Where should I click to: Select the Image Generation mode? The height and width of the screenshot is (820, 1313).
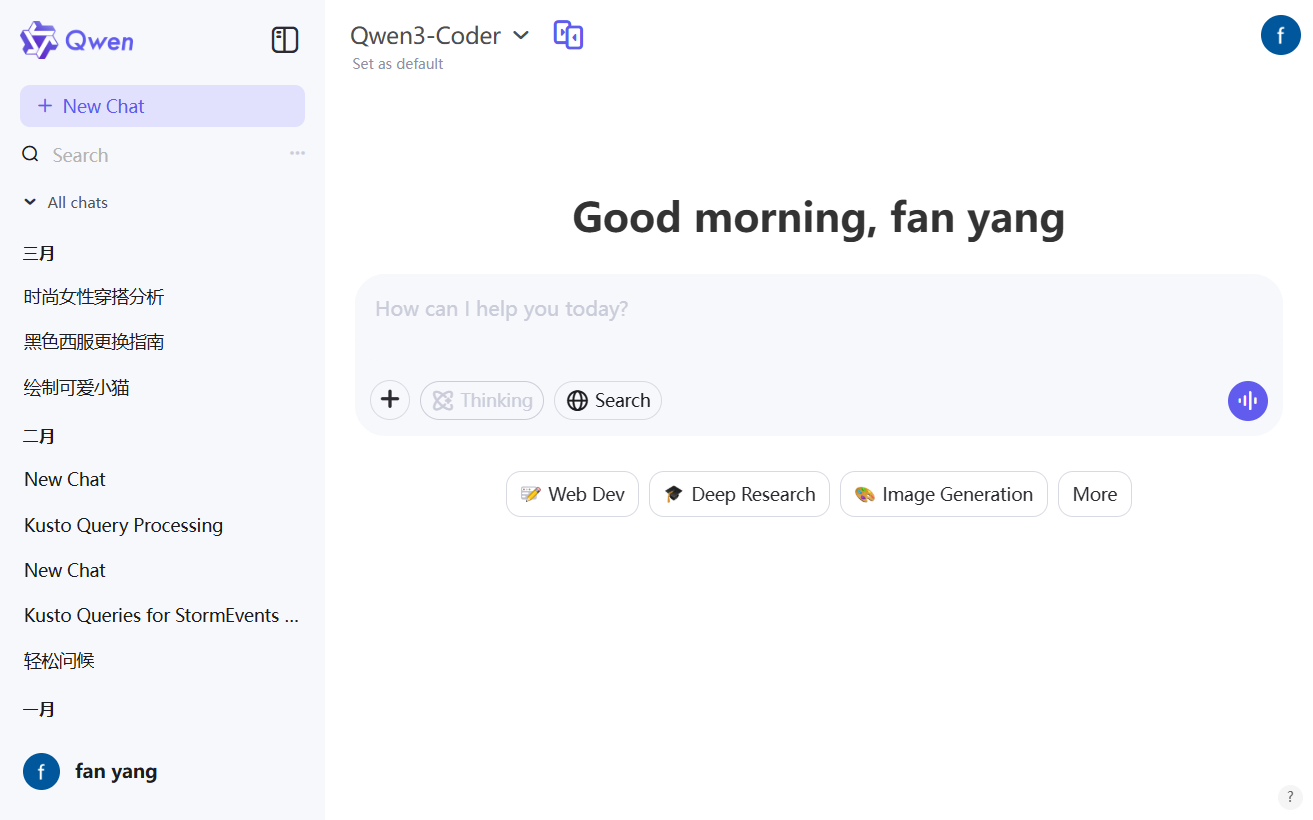coord(944,494)
